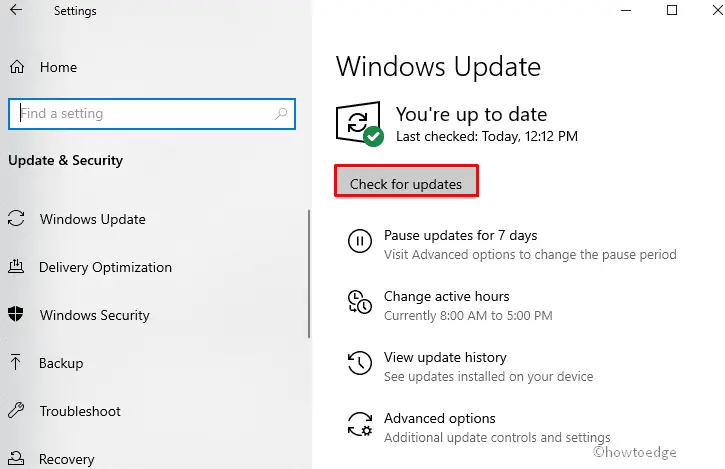Select Windows Update in the sidebar

coord(92,219)
